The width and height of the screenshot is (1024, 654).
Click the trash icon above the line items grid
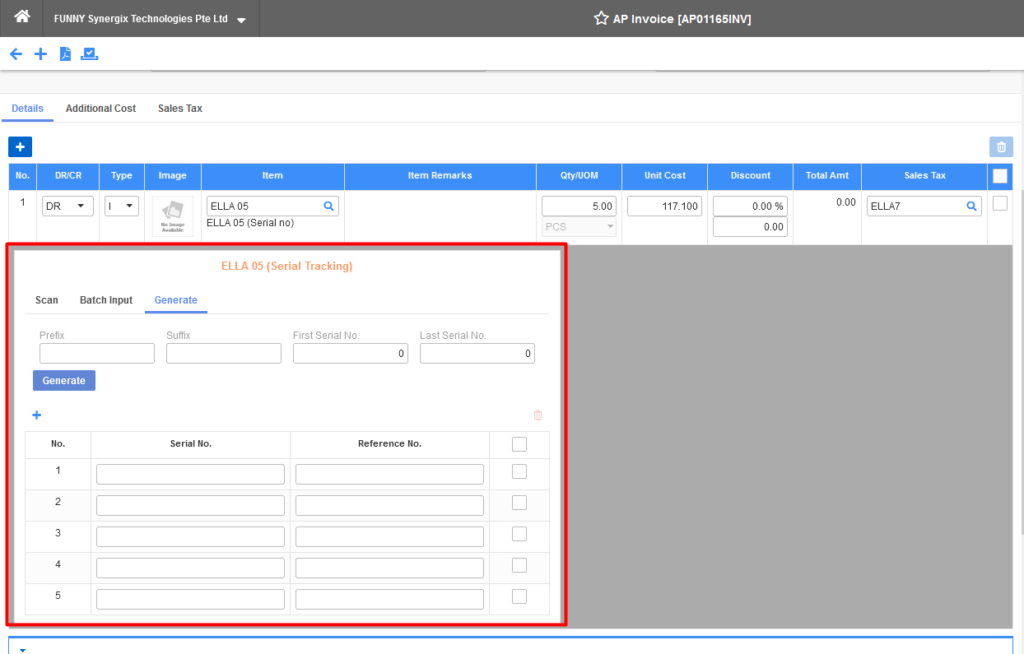tap(1001, 147)
